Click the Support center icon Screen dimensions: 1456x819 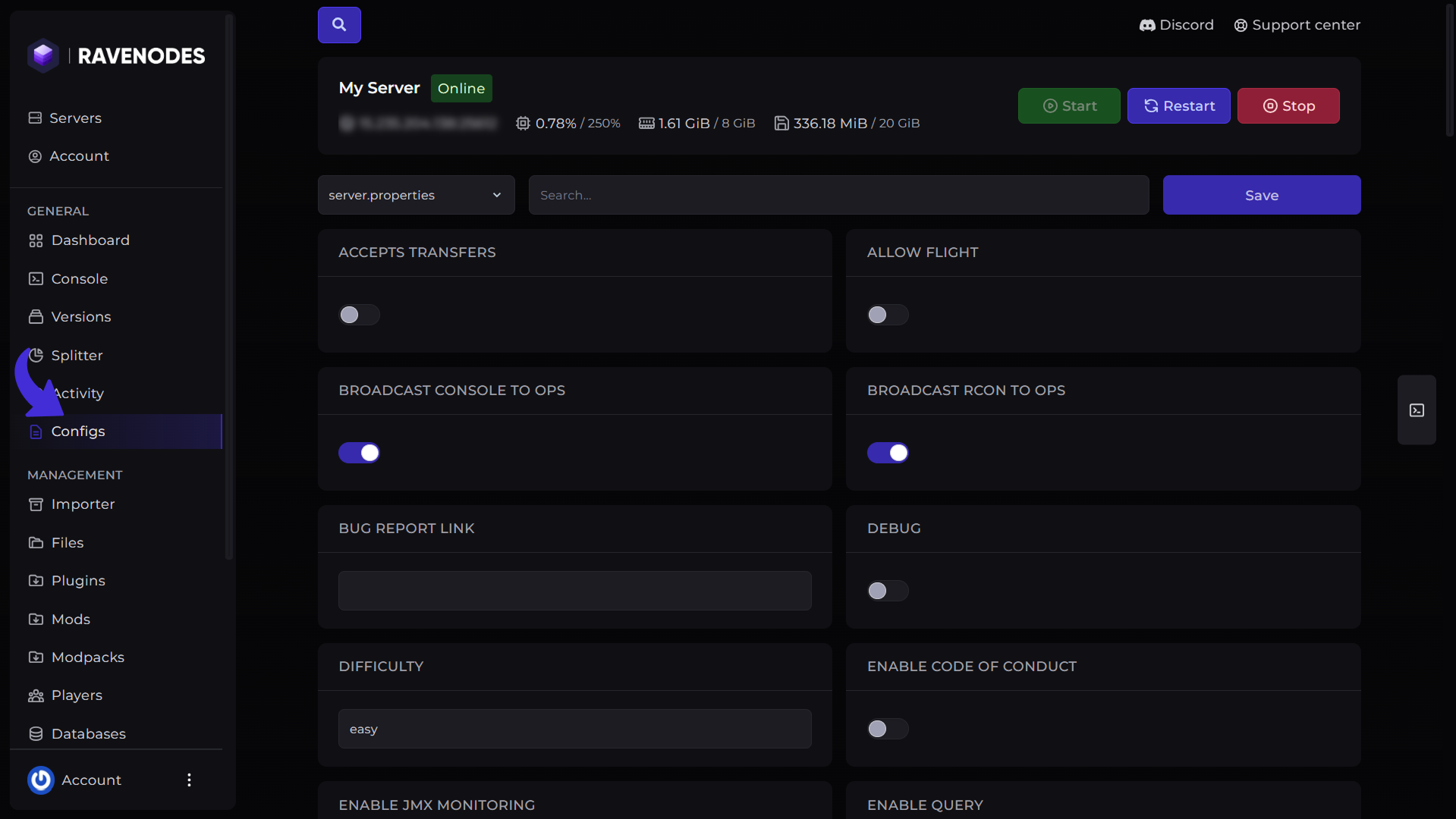click(1241, 25)
